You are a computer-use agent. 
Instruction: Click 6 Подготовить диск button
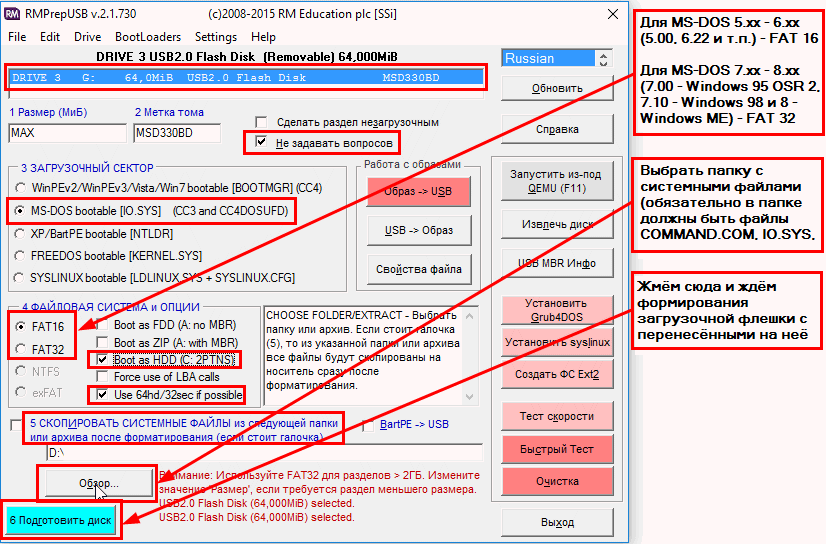(61, 520)
